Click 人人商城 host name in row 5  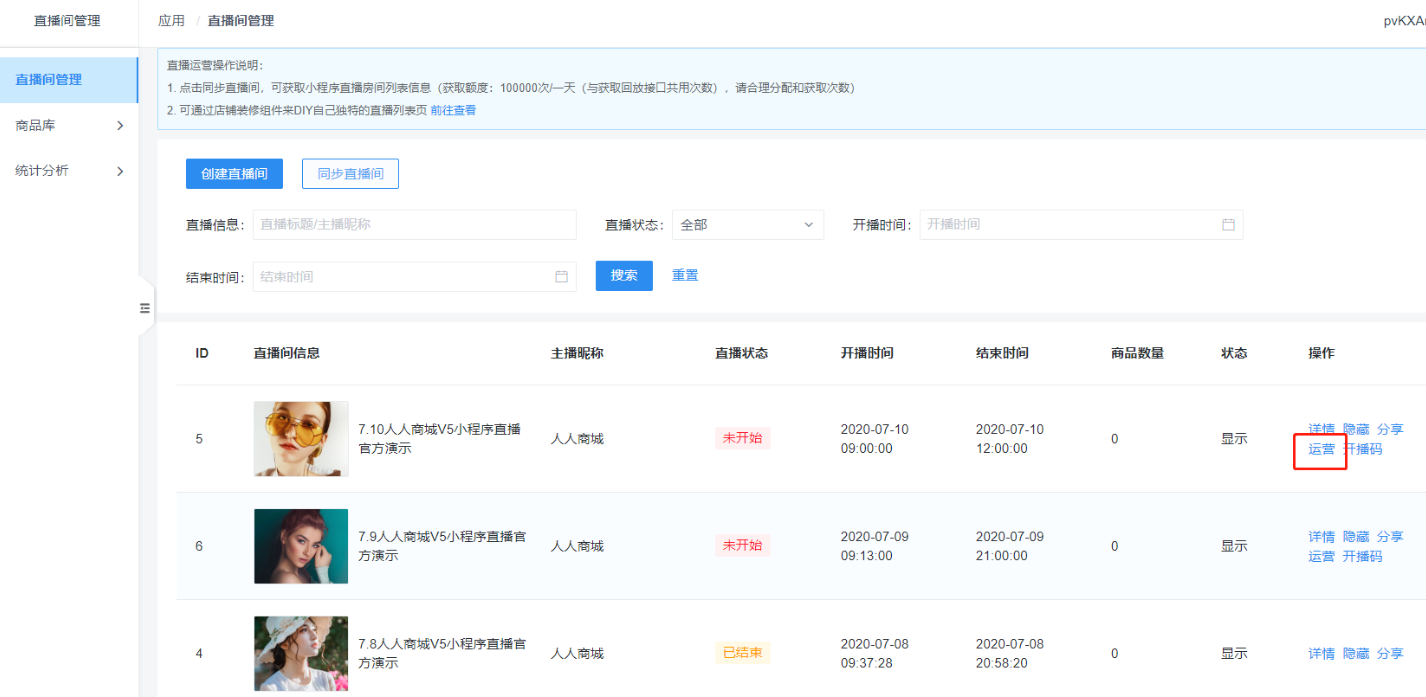coord(577,439)
